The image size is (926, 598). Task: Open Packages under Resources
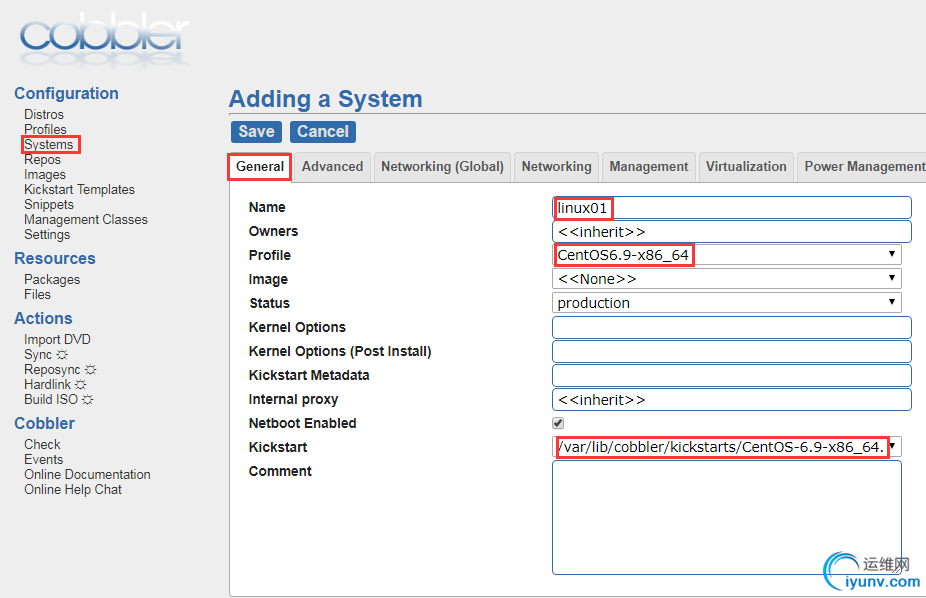point(52,280)
